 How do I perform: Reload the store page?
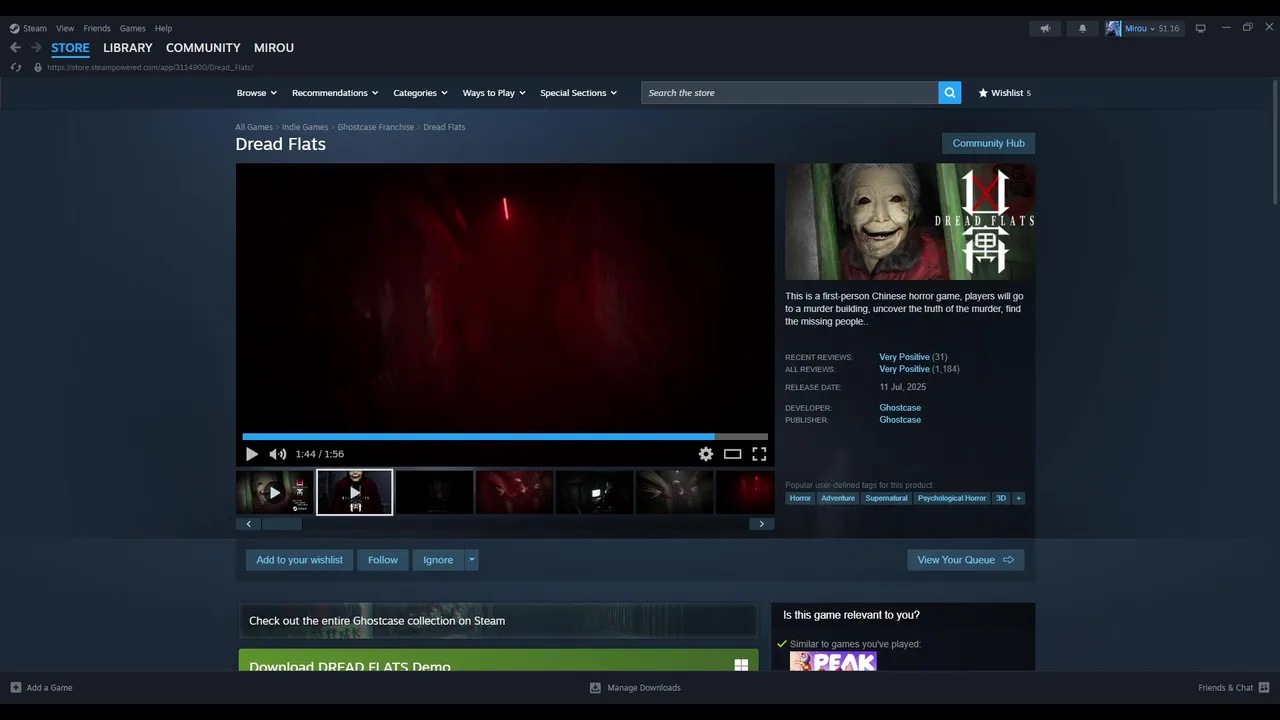16,67
